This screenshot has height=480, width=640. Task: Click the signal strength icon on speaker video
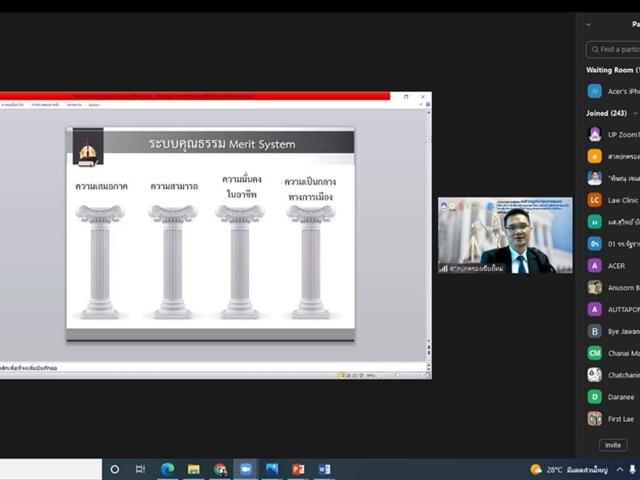coord(444,269)
